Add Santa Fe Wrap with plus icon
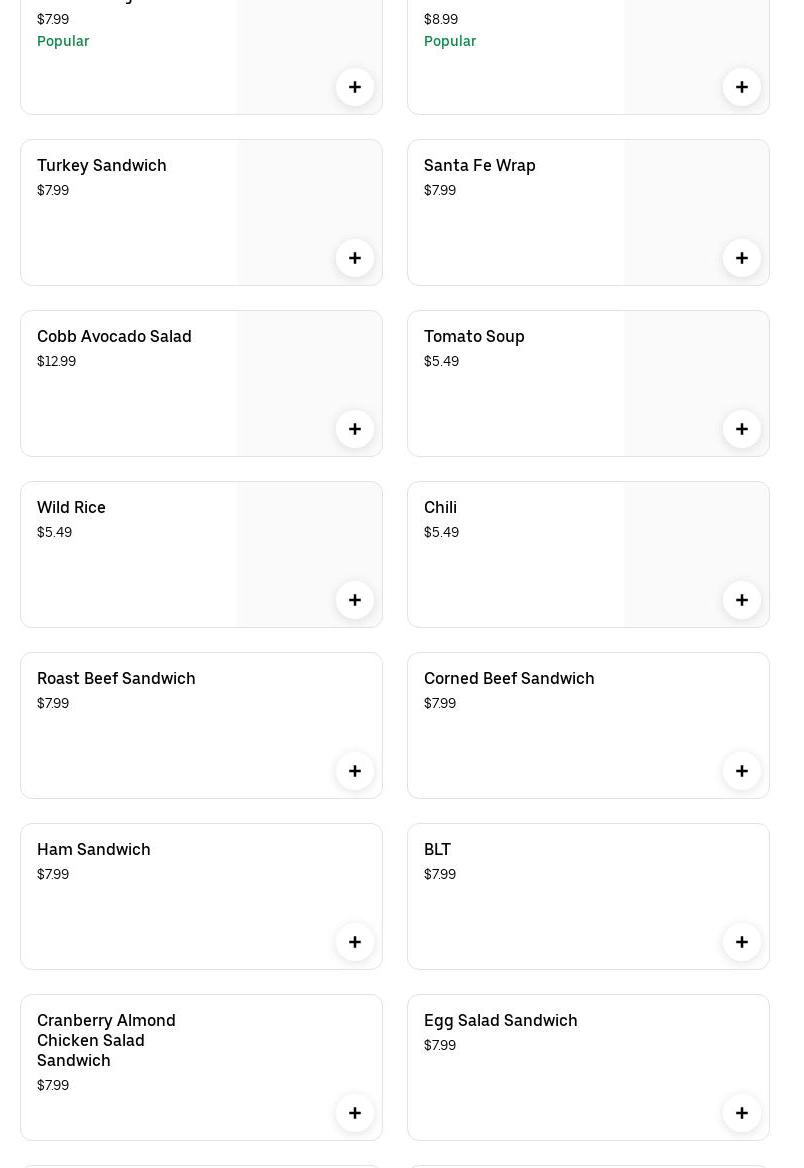 (x=742, y=258)
